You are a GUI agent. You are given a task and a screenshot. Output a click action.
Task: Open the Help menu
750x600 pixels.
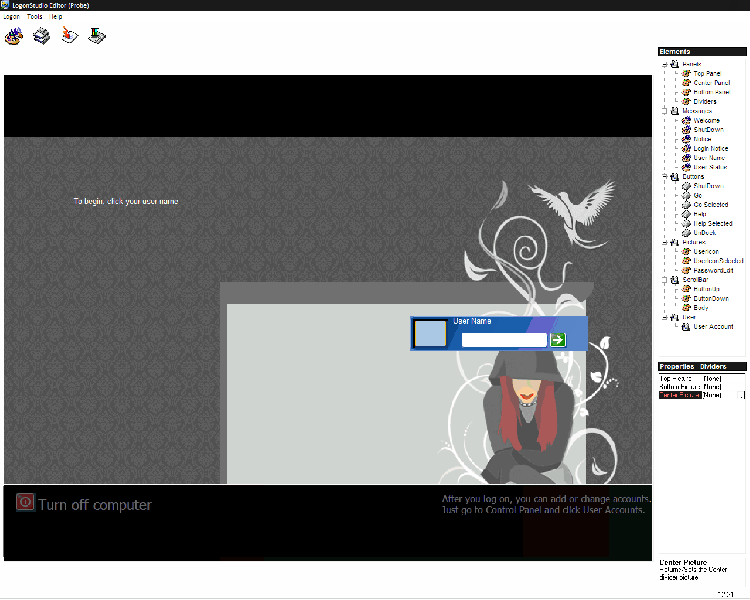click(x=57, y=17)
